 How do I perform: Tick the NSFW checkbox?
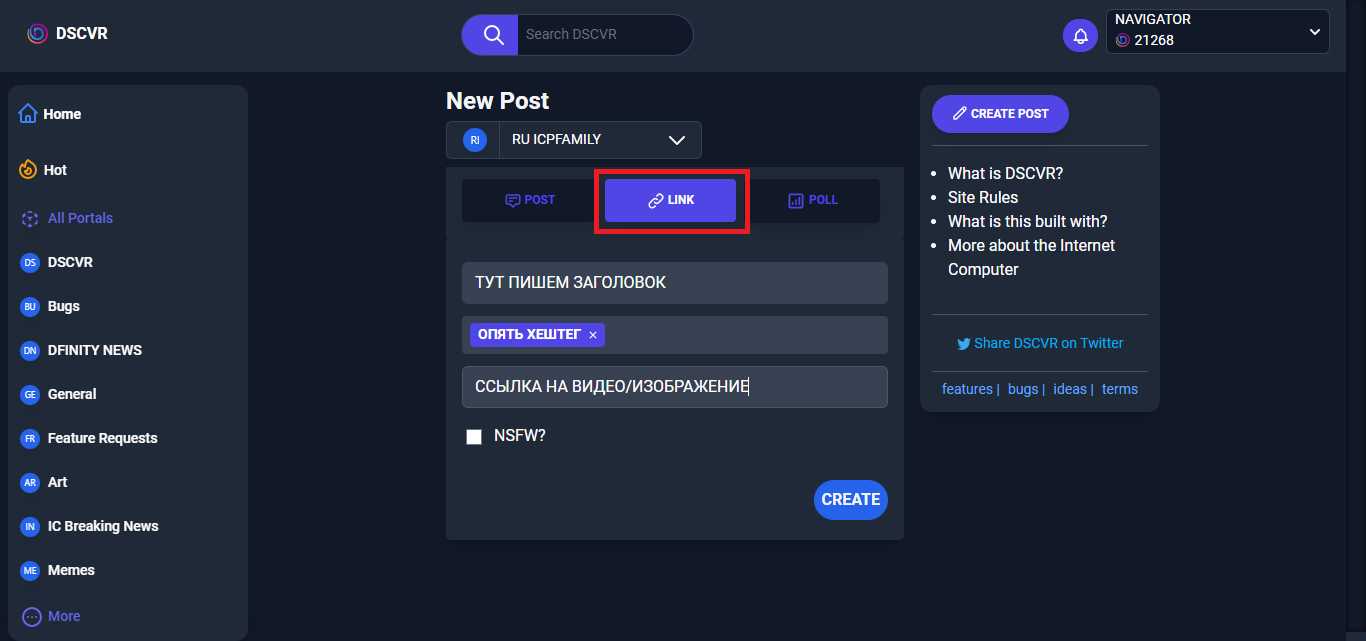[x=474, y=437]
